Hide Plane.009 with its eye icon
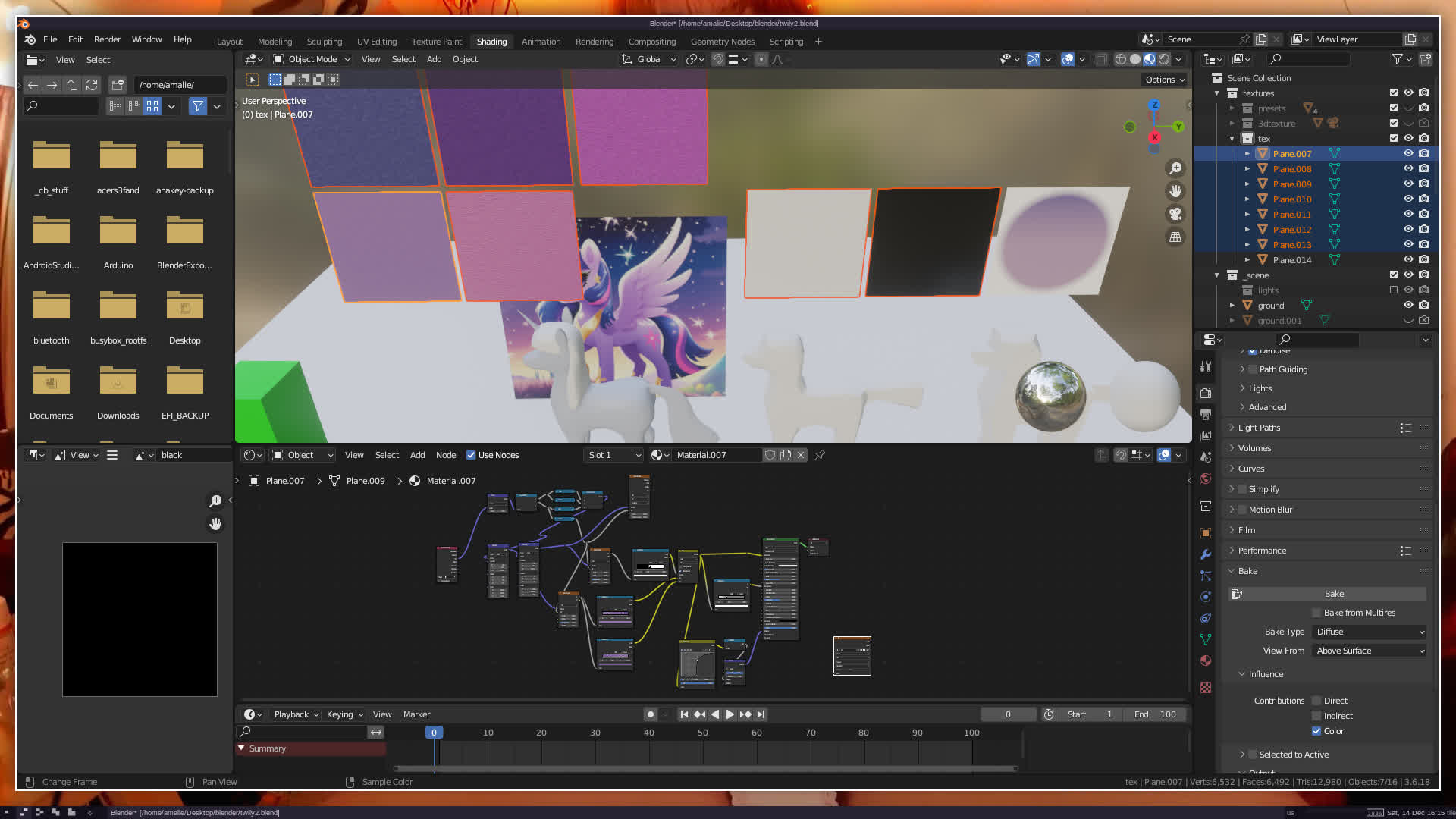The width and height of the screenshot is (1456, 819). pyautogui.click(x=1407, y=184)
